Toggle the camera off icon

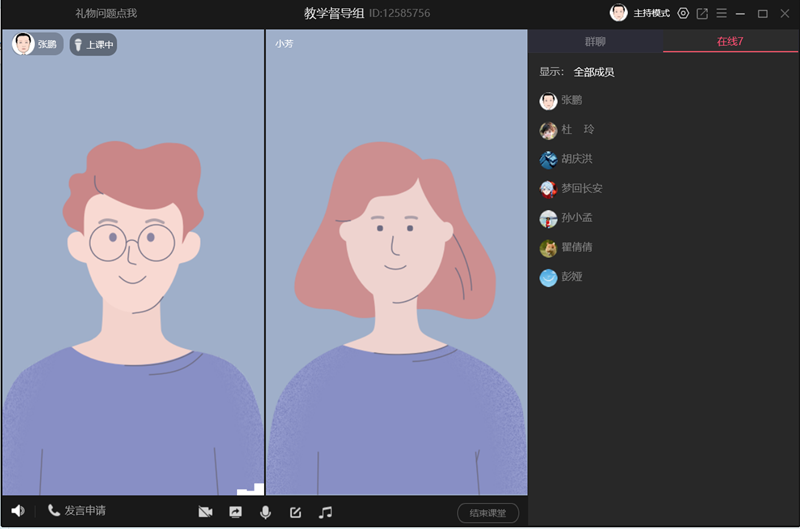tap(206, 512)
